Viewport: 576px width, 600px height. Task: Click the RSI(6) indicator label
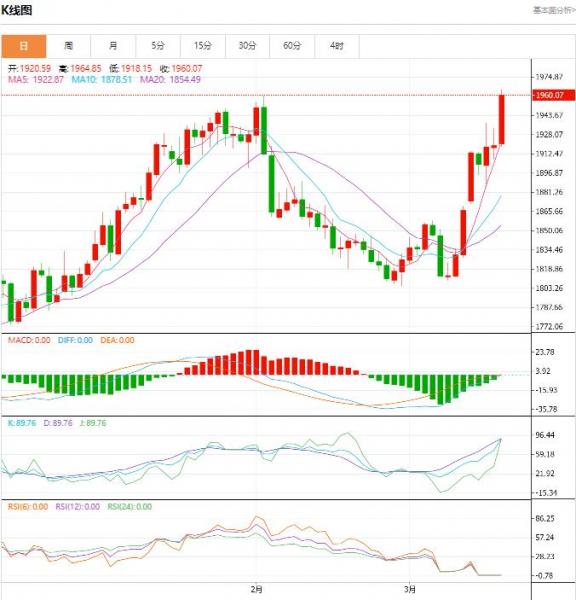coord(28,507)
